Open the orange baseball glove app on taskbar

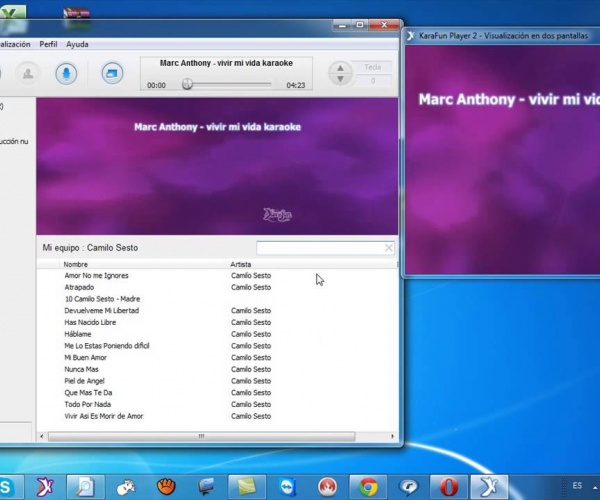pos(166,487)
